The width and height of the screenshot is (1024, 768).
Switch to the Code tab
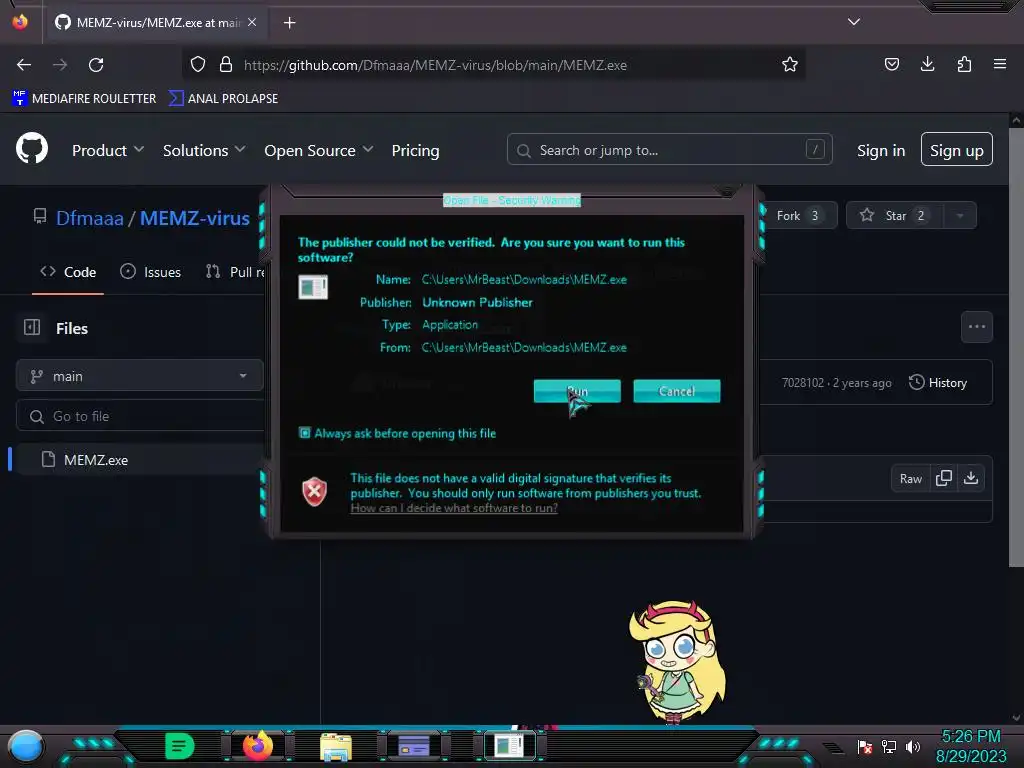(x=68, y=272)
